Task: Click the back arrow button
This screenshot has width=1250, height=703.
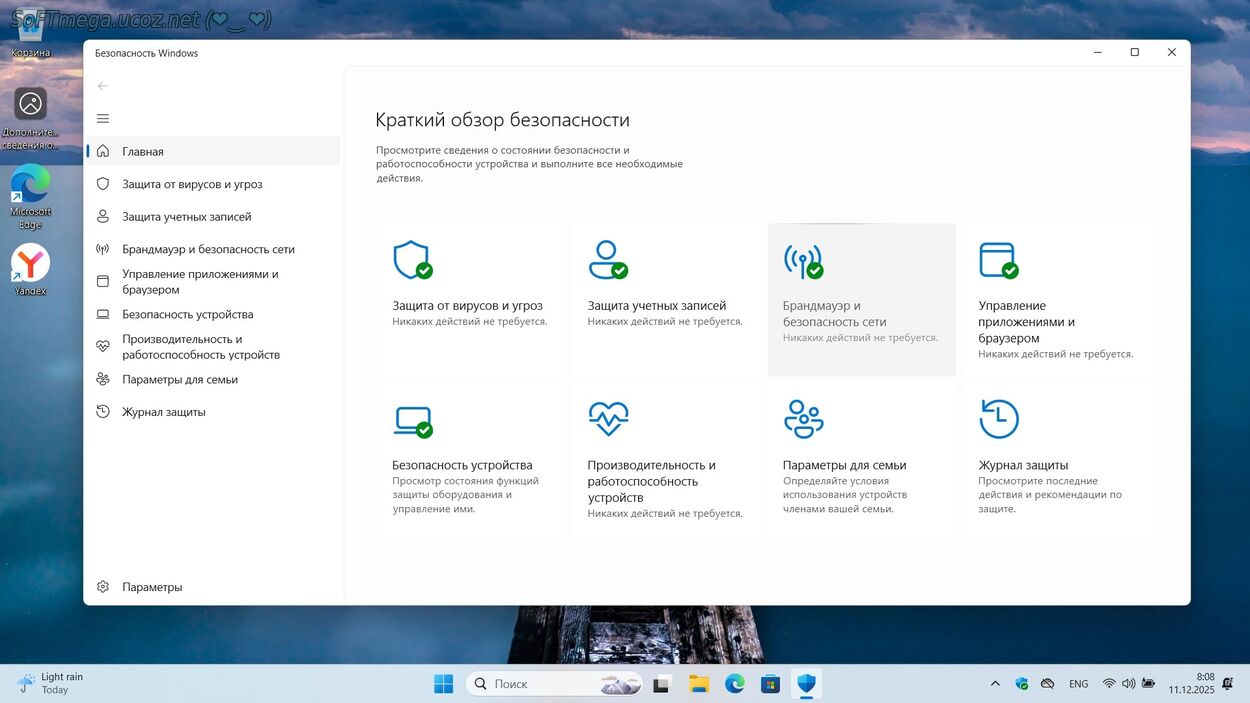Action: (x=102, y=86)
